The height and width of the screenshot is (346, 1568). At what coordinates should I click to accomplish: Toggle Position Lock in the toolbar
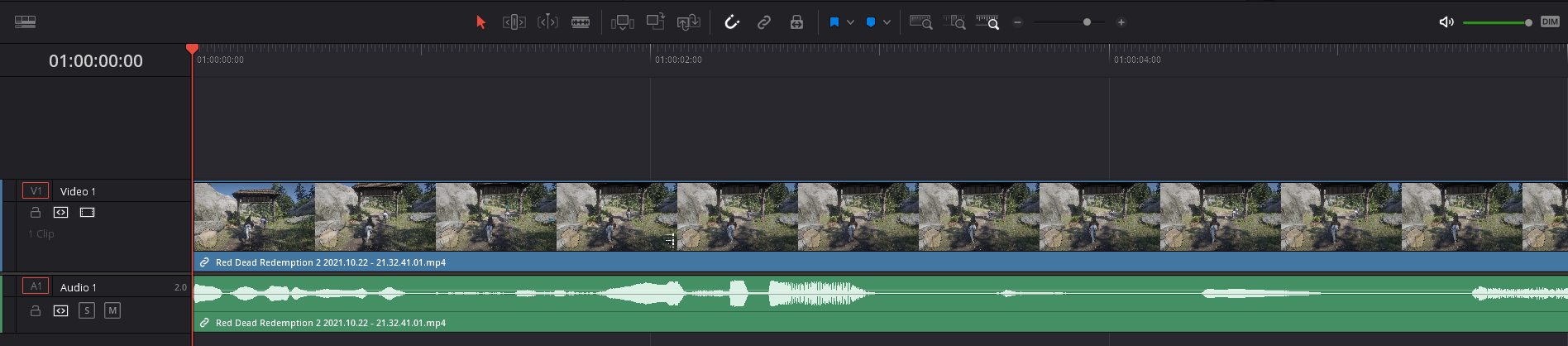click(x=796, y=22)
